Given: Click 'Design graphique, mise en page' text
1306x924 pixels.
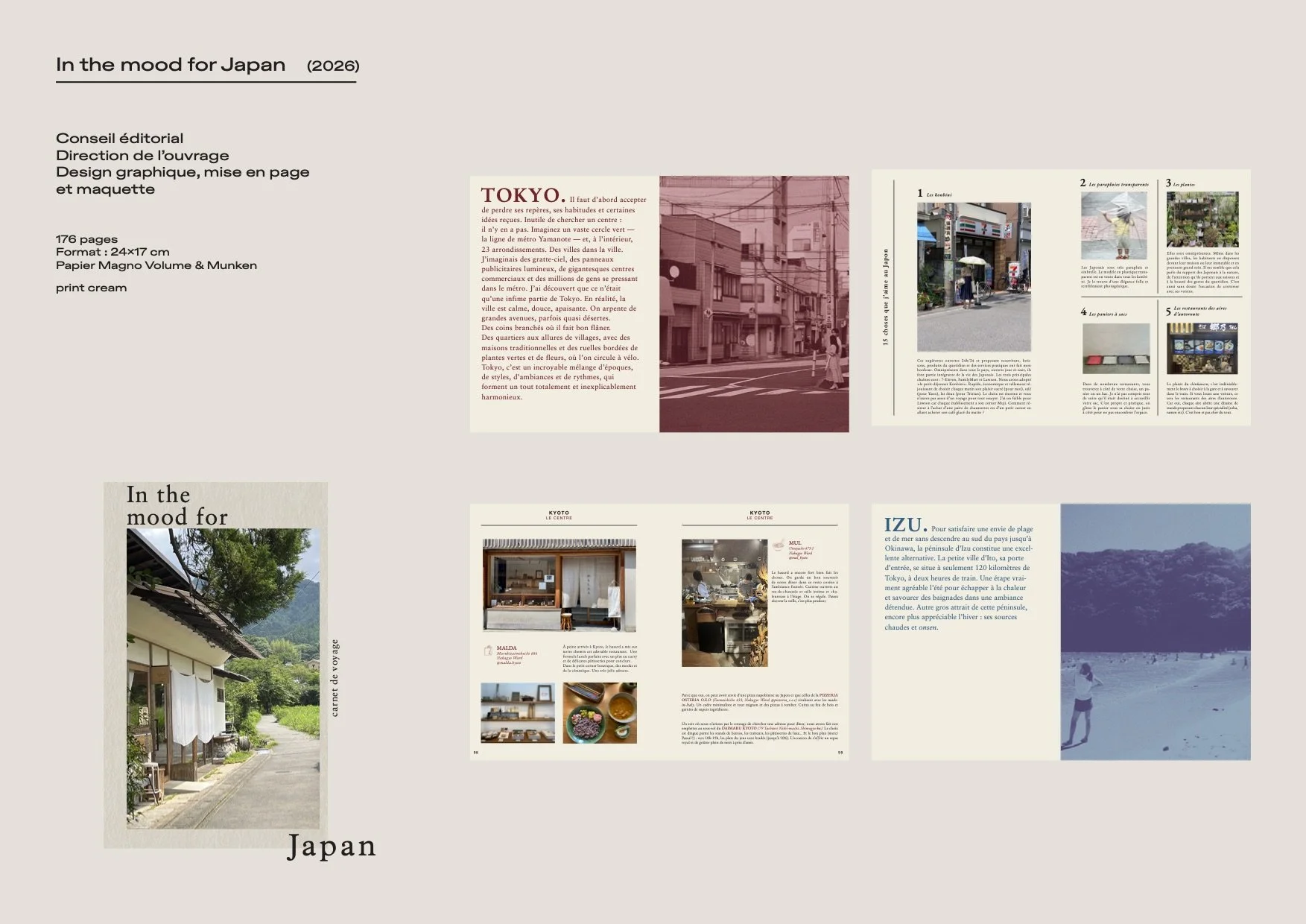Looking at the screenshot, I should [x=183, y=172].
